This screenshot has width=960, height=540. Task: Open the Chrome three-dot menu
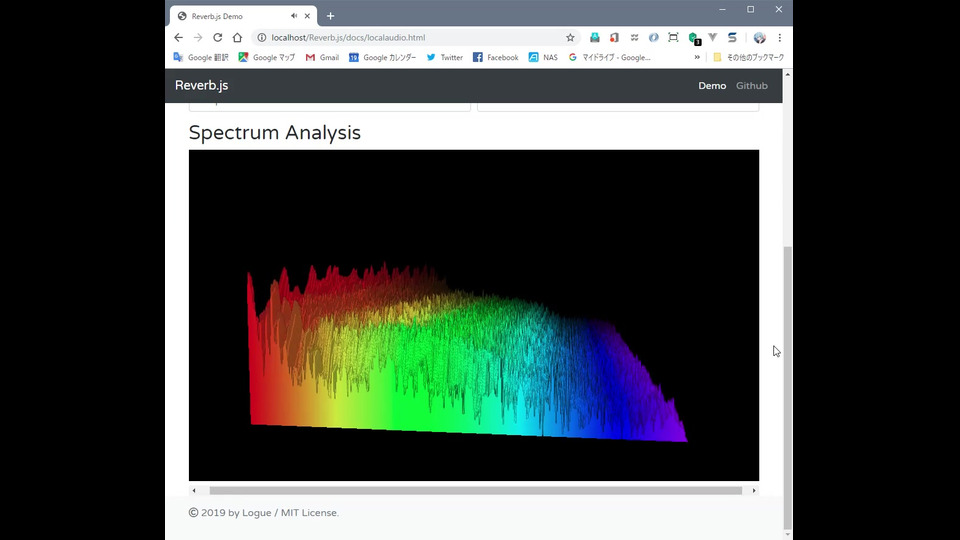[780, 38]
